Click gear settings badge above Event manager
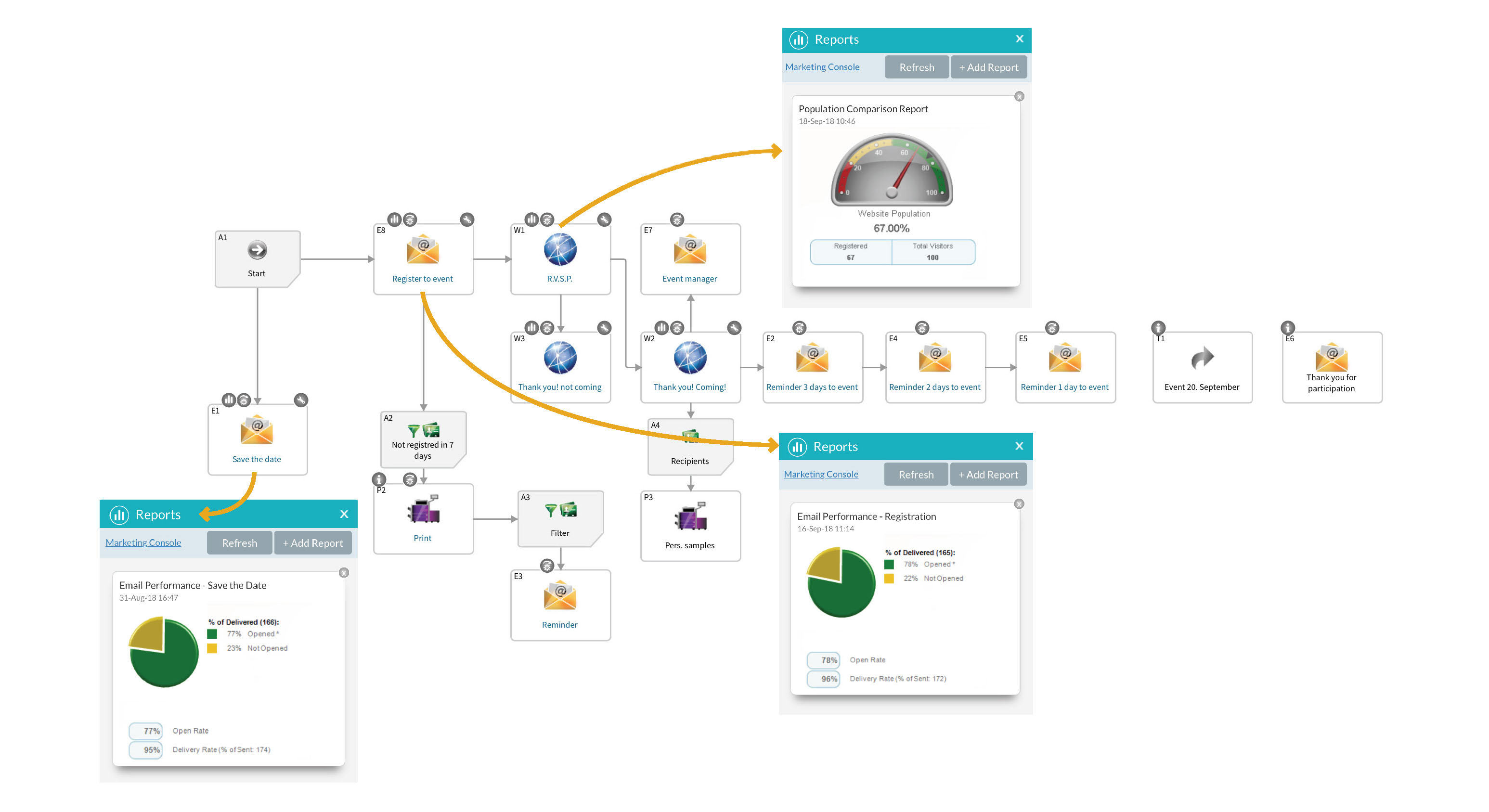 [677, 219]
